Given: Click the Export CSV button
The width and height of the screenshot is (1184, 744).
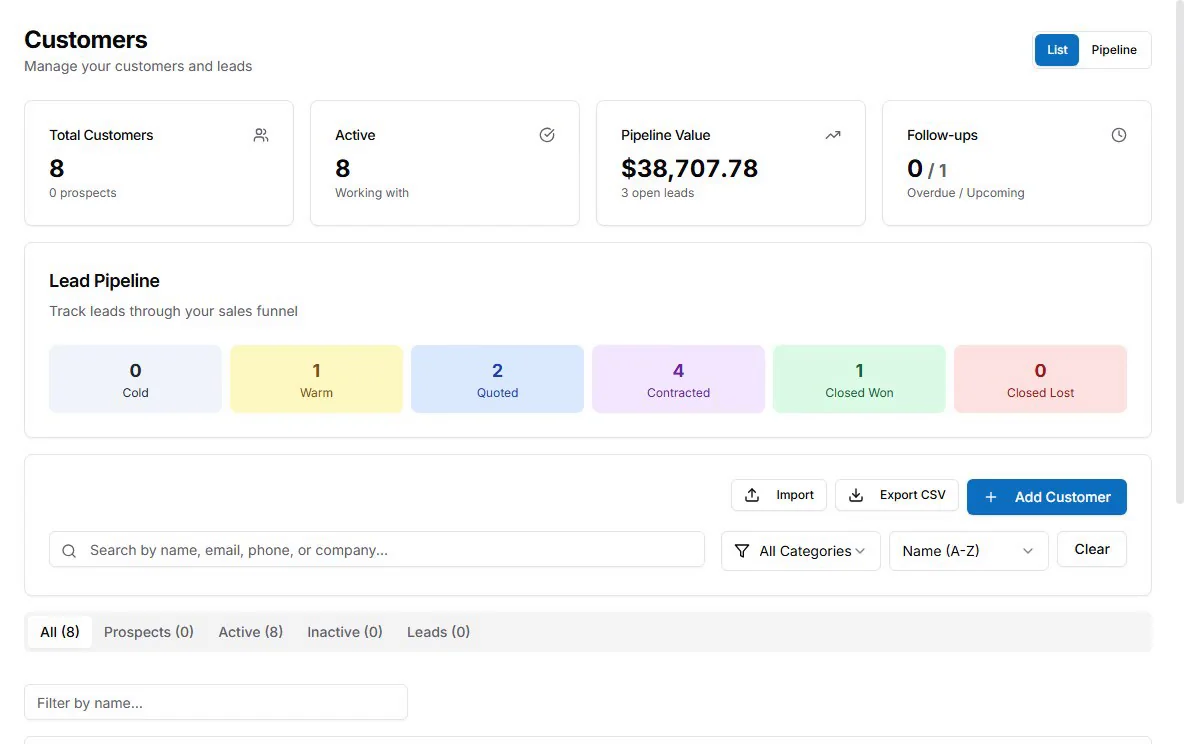Looking at the screenshot, I should pyautogui.click(x=896, y=495).
